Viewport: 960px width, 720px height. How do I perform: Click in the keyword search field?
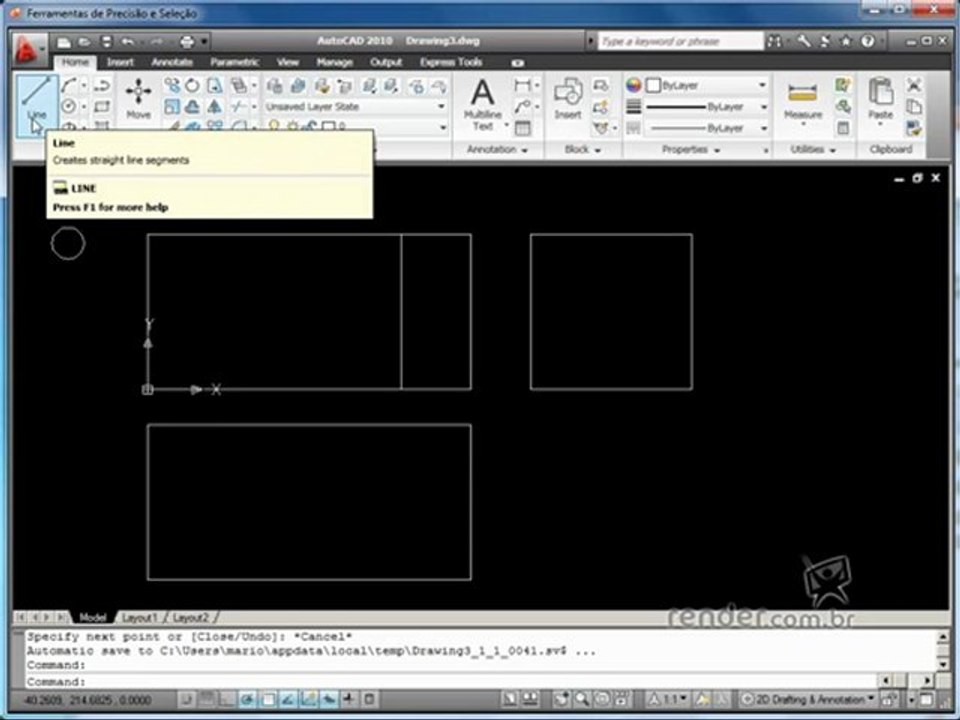coord(680,41)
